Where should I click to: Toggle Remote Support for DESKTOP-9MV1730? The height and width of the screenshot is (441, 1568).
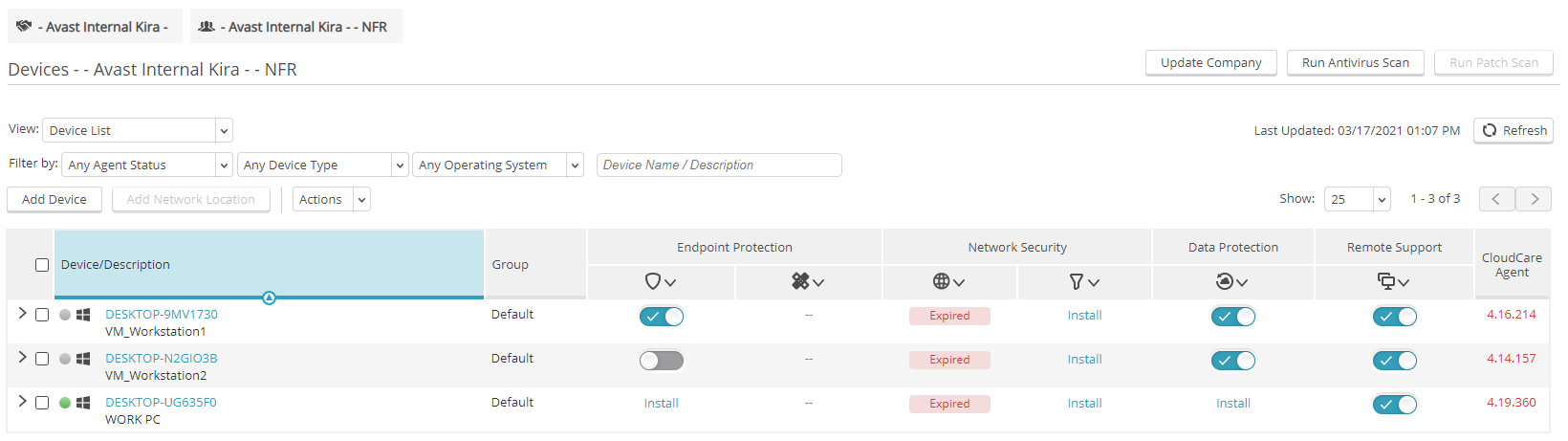[x=1395, y=317]
